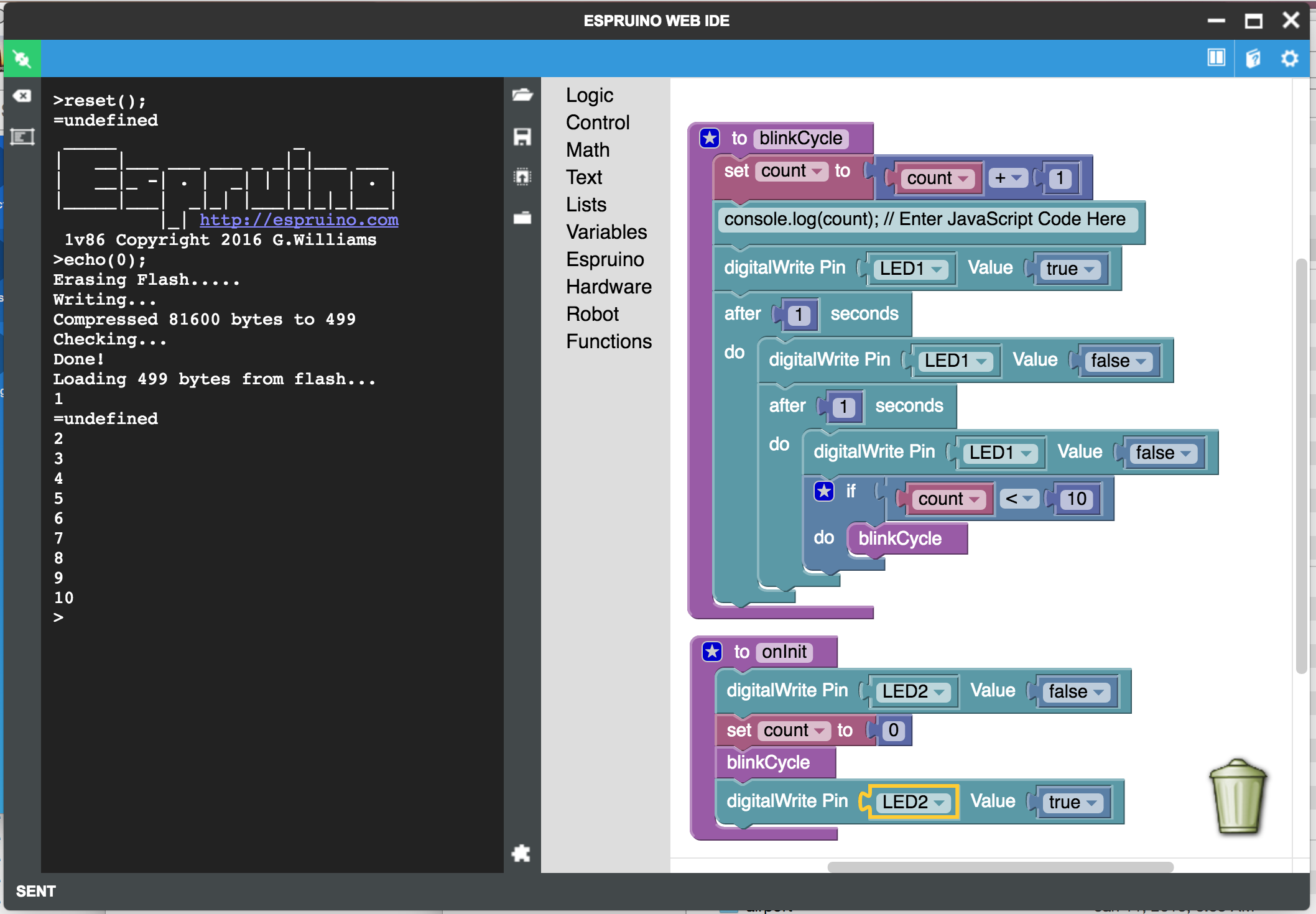Open the Control block category

pyautogui.click(x=598, y=122)
